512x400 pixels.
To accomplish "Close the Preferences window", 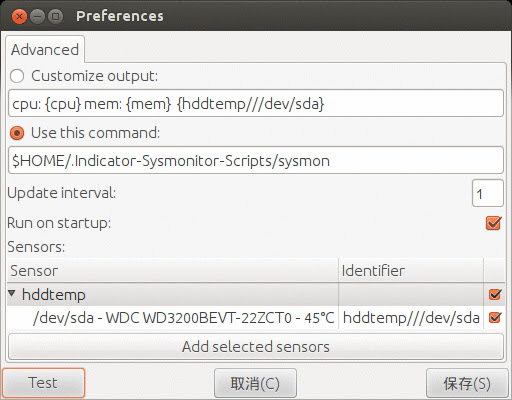I will click(x=19, y=16).
